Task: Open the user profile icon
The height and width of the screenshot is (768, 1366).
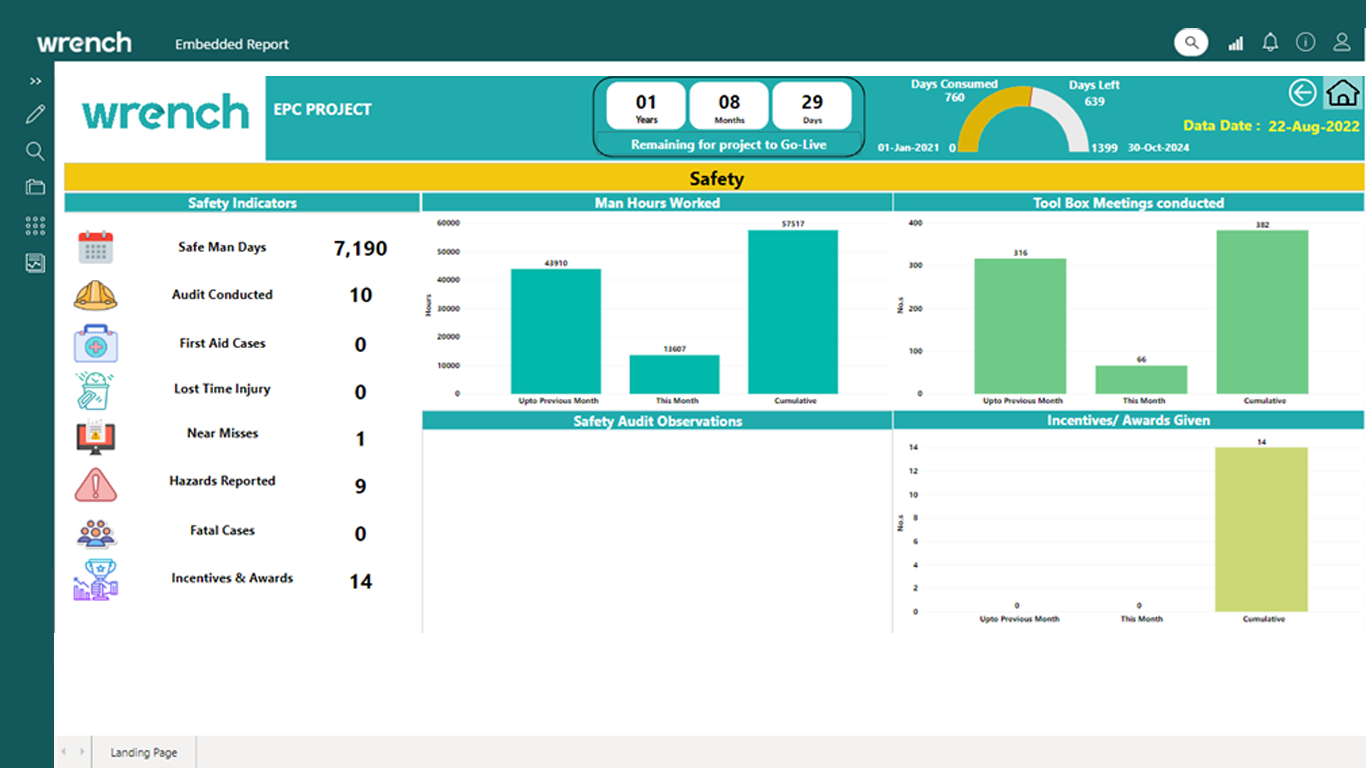Action: (x=1342, y=42)
